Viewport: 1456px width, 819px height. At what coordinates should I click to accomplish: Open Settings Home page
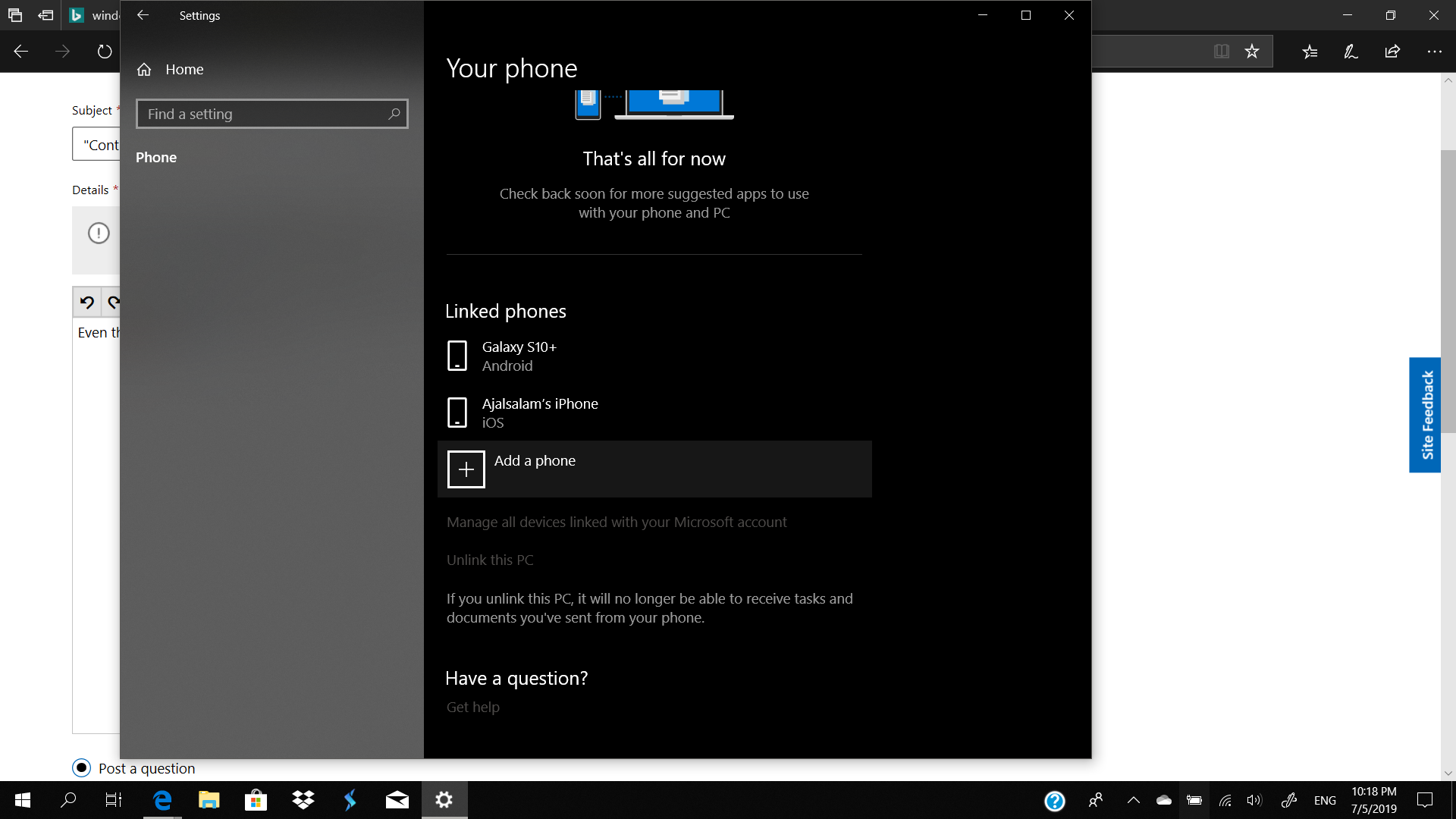(x=170, y=69)
